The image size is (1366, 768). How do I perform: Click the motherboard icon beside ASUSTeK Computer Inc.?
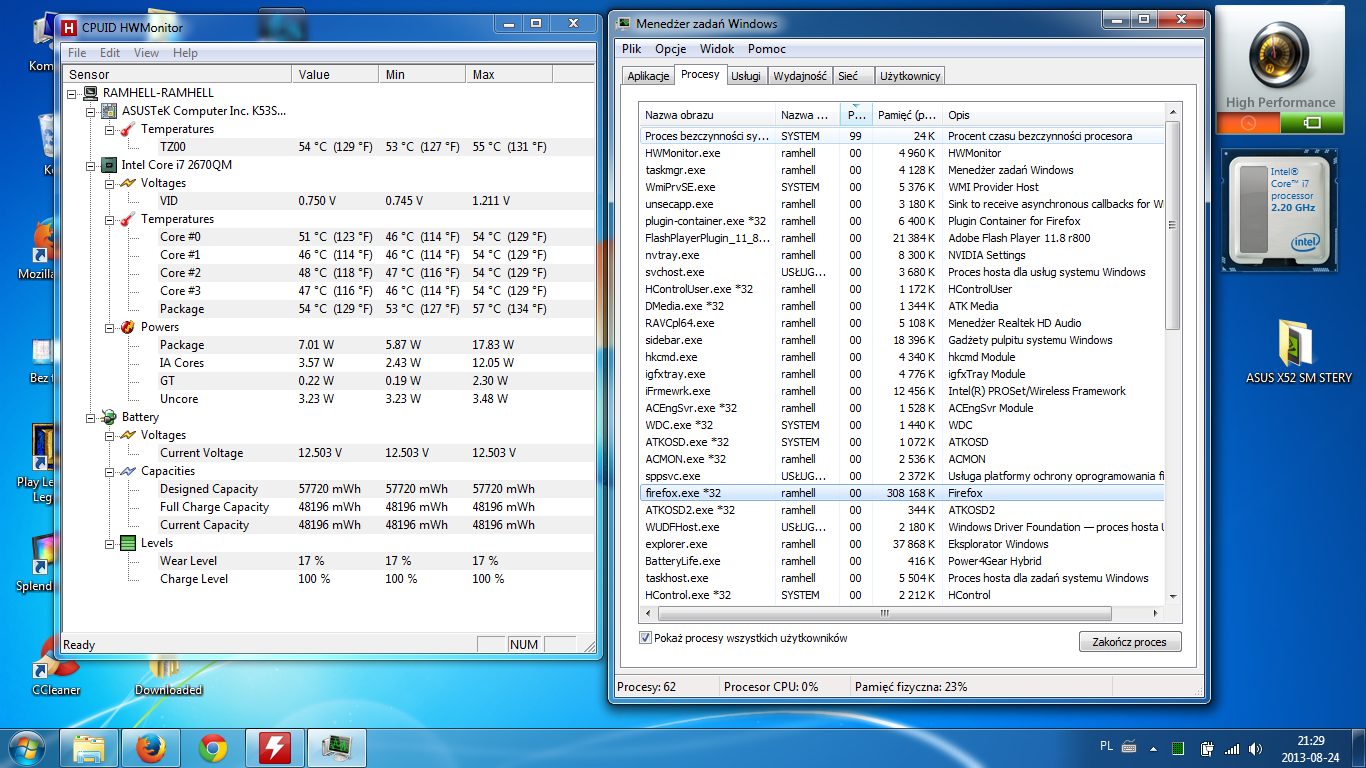tap(109, 111)
